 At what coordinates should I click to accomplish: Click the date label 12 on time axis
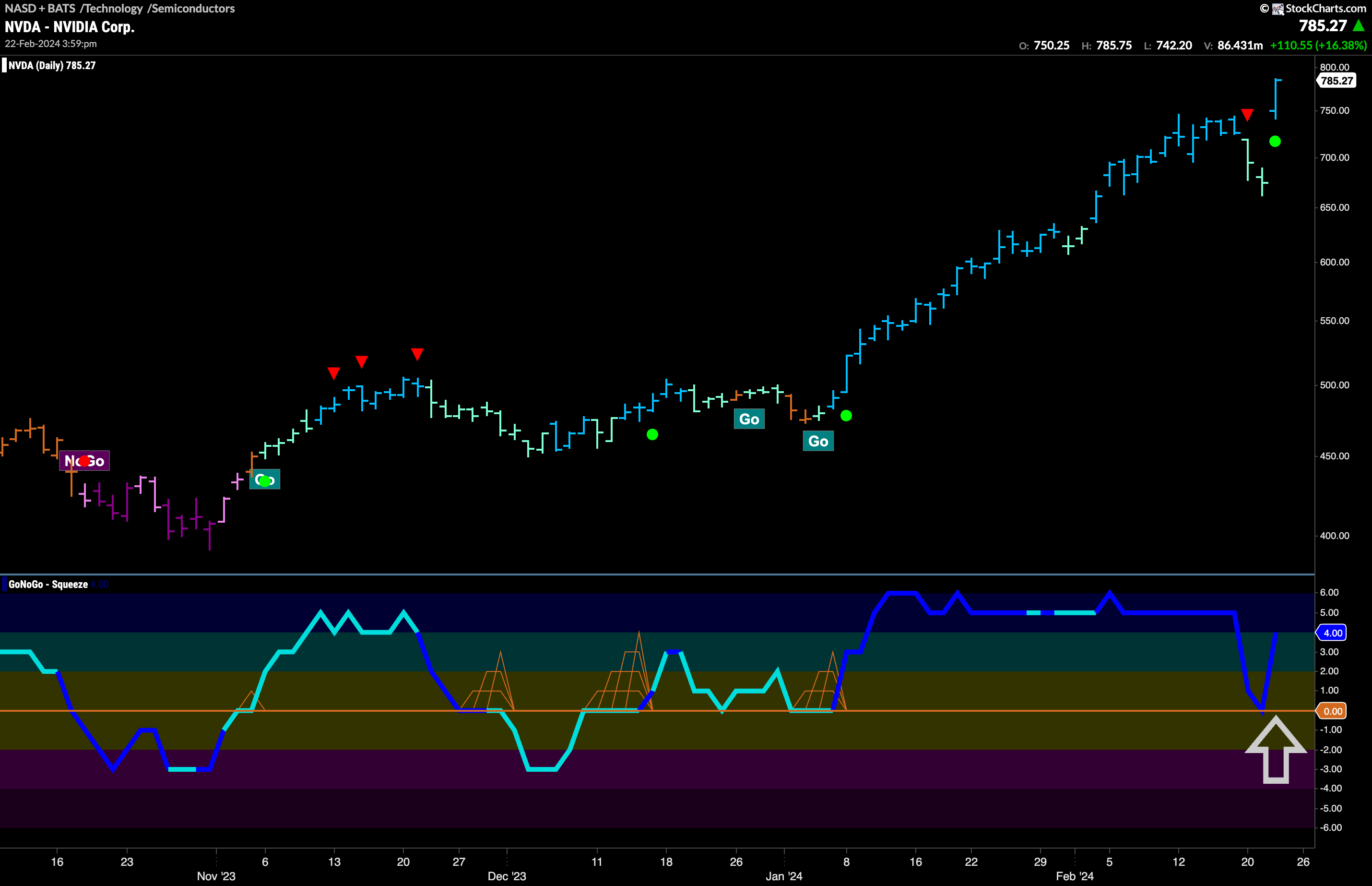pyautogui.click(x=1179, y=862)
